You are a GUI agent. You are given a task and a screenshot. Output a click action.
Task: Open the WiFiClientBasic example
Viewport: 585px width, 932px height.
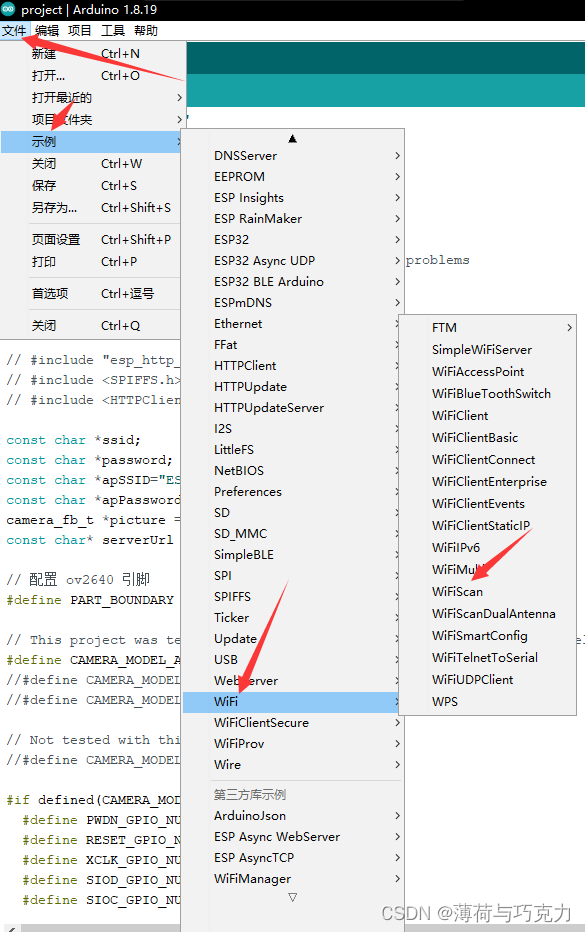tap(488, 437)
